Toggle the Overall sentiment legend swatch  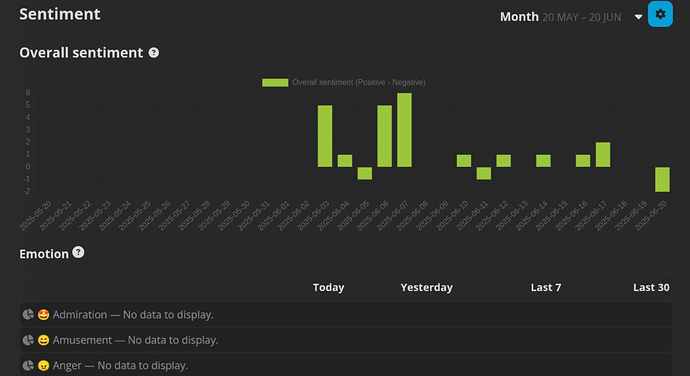click(x=275, y=82)
